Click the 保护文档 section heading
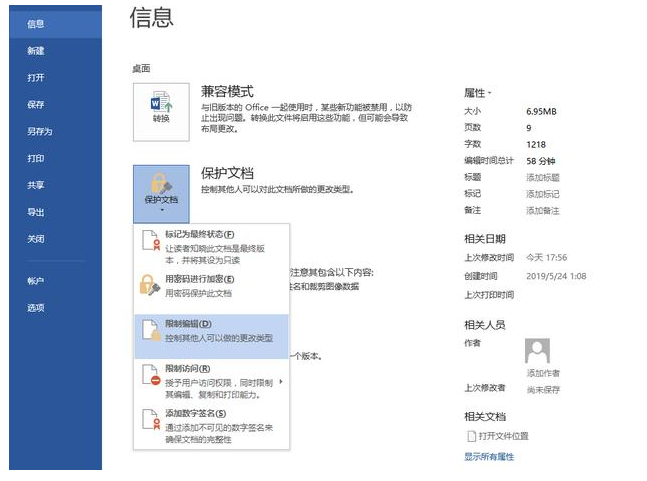The image size is (647, 481). click(x=227, y=173)
